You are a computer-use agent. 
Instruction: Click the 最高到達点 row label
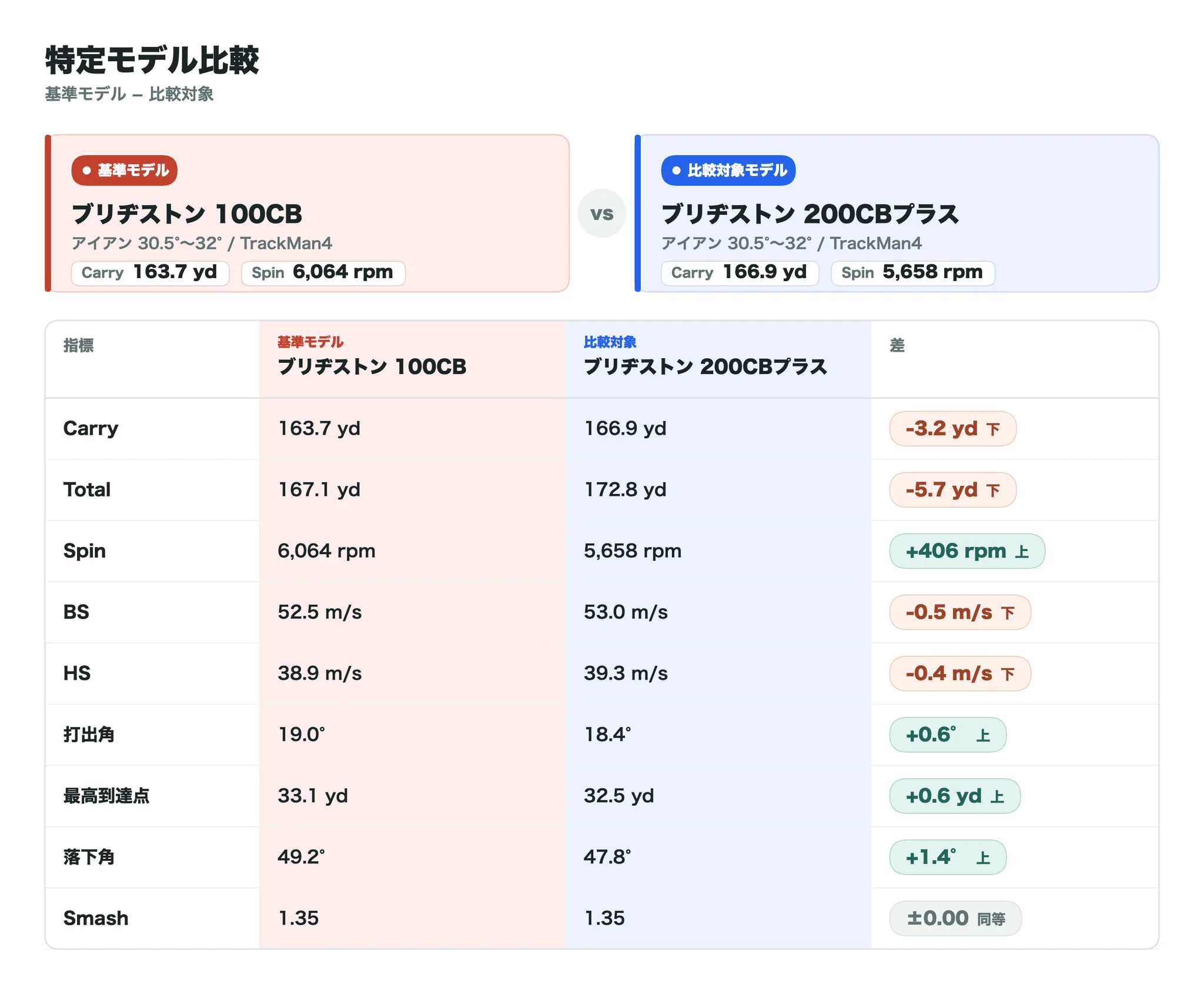click(106, 796)
